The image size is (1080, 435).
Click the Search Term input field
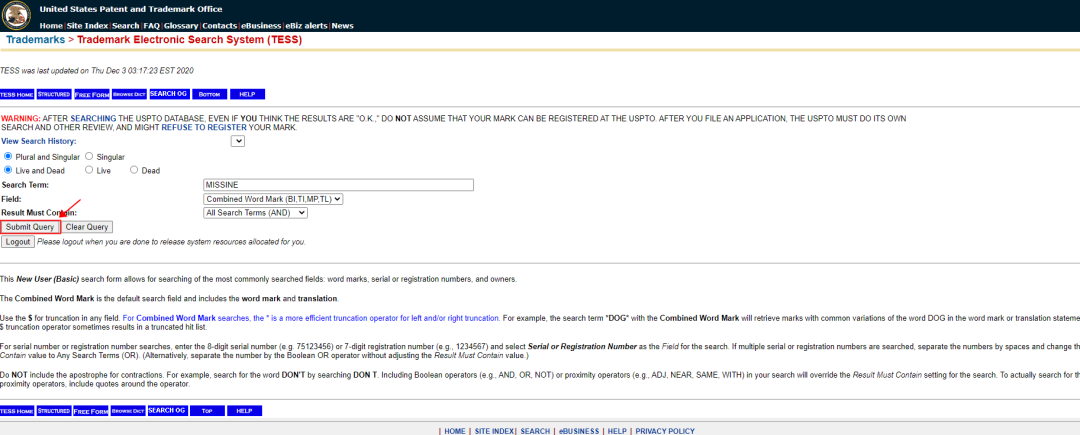click(337, 185)
